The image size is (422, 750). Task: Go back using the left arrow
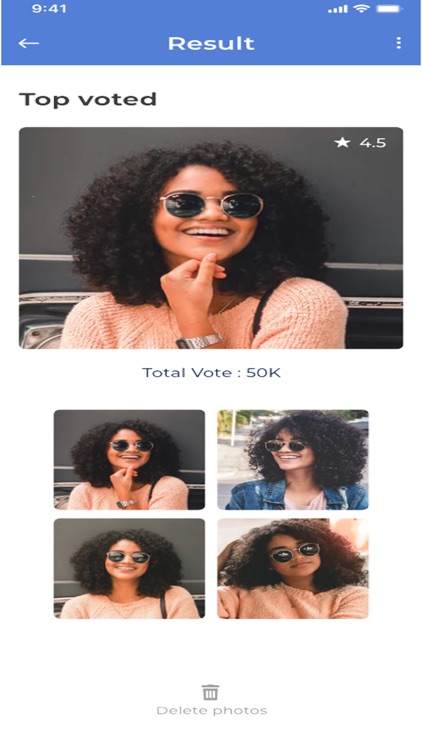(x=29, y=44)
